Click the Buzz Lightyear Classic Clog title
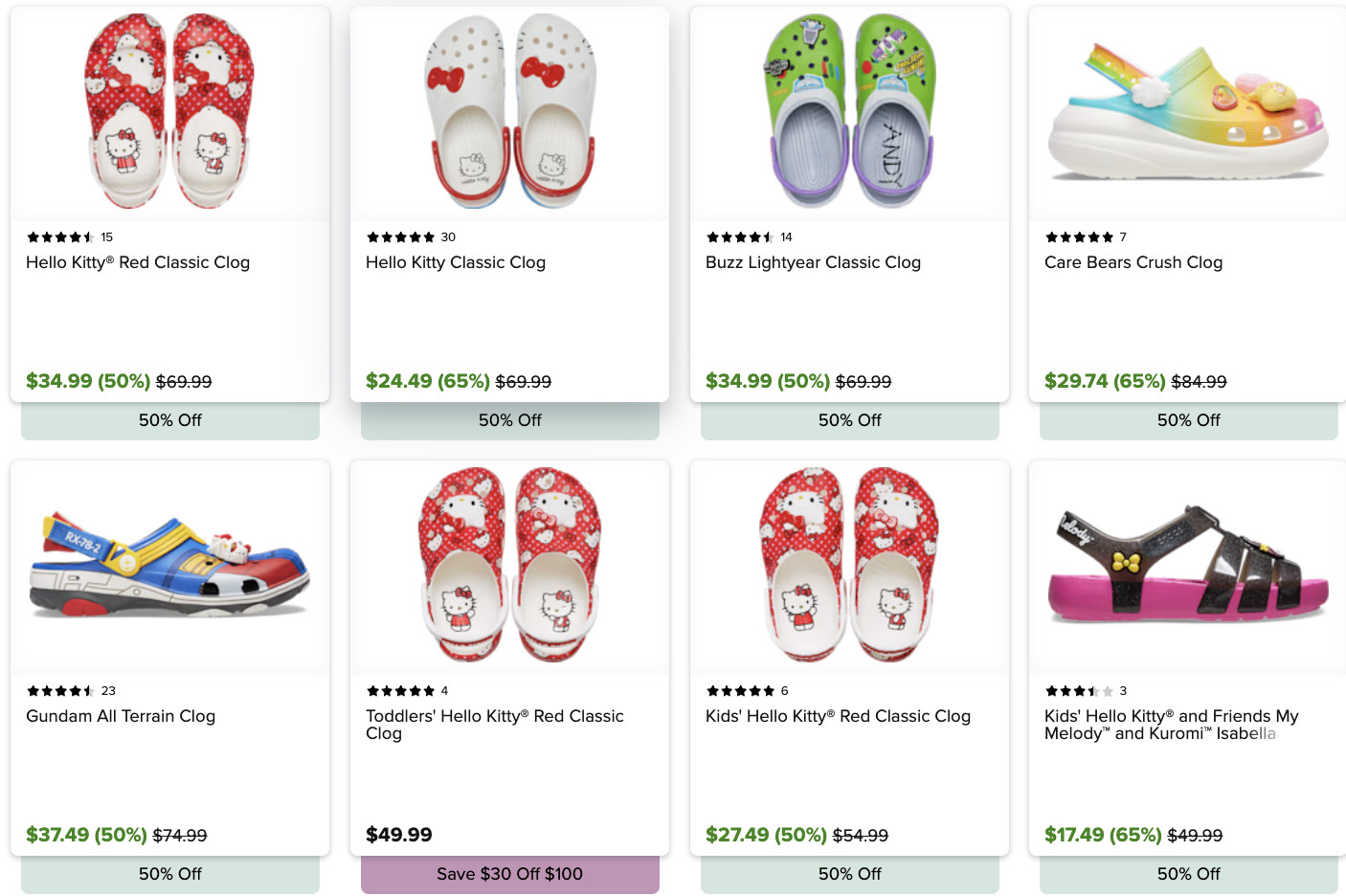The width and height of the screenshot is (1346, 896). [813, 262]
